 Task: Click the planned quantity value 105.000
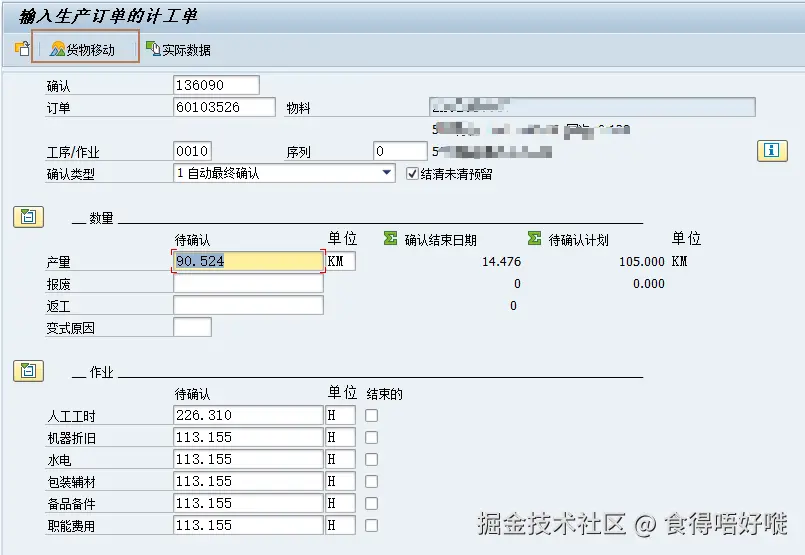[642, 261]
